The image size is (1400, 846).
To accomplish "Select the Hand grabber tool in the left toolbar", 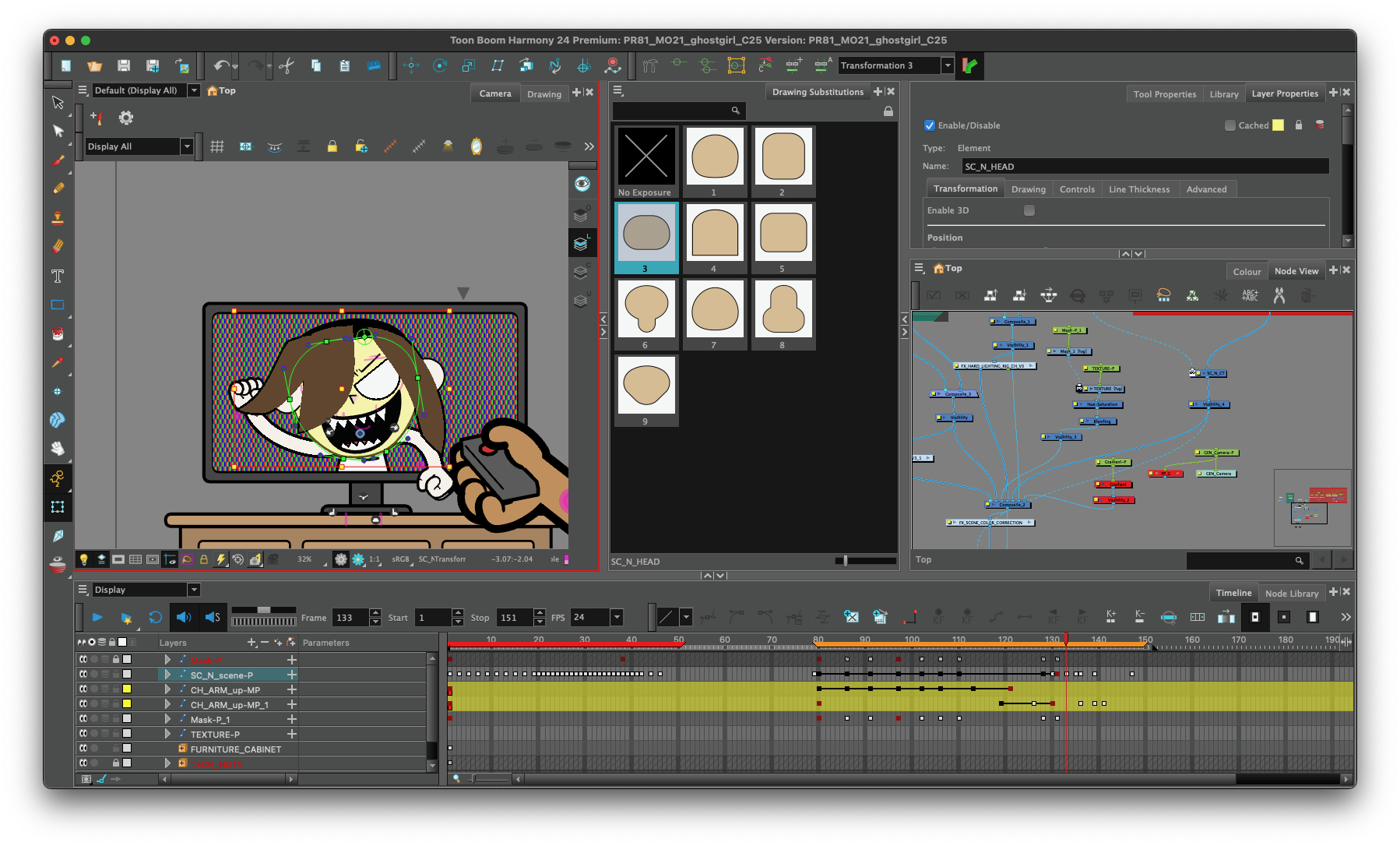I will coord(58,449).
